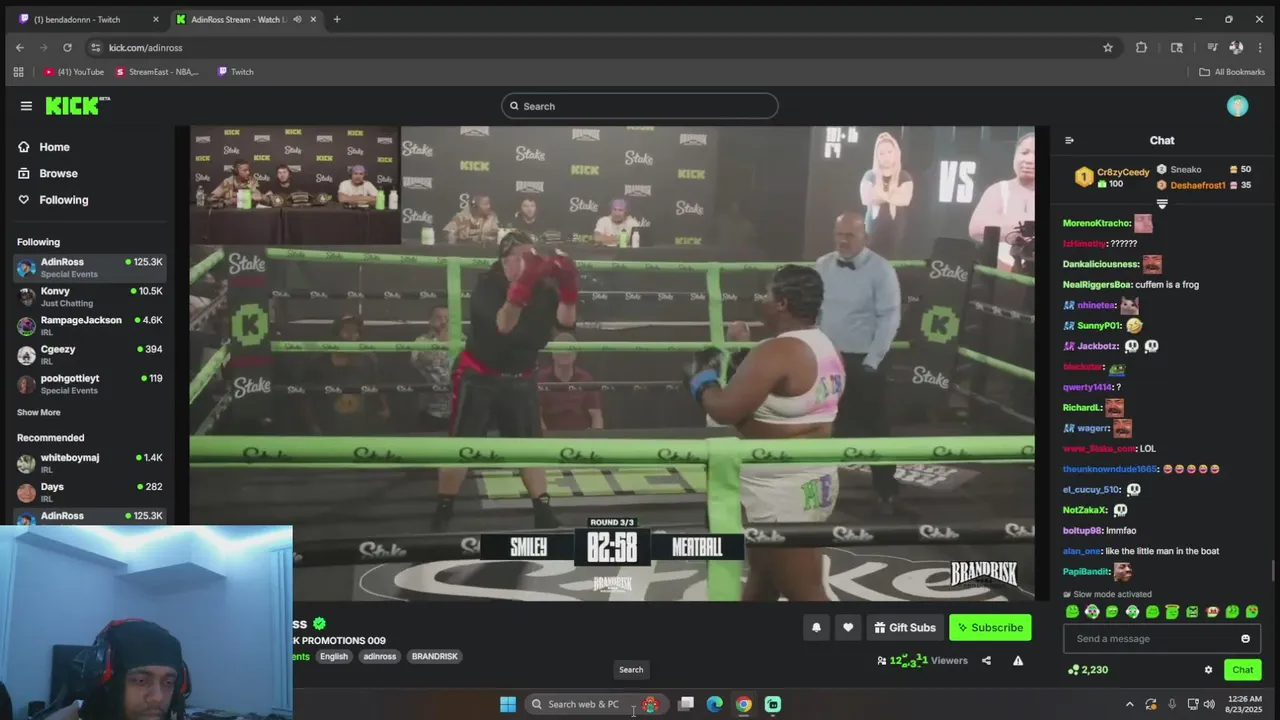Click the Kick search field
Screen dimensions: 1280x720
640,106
